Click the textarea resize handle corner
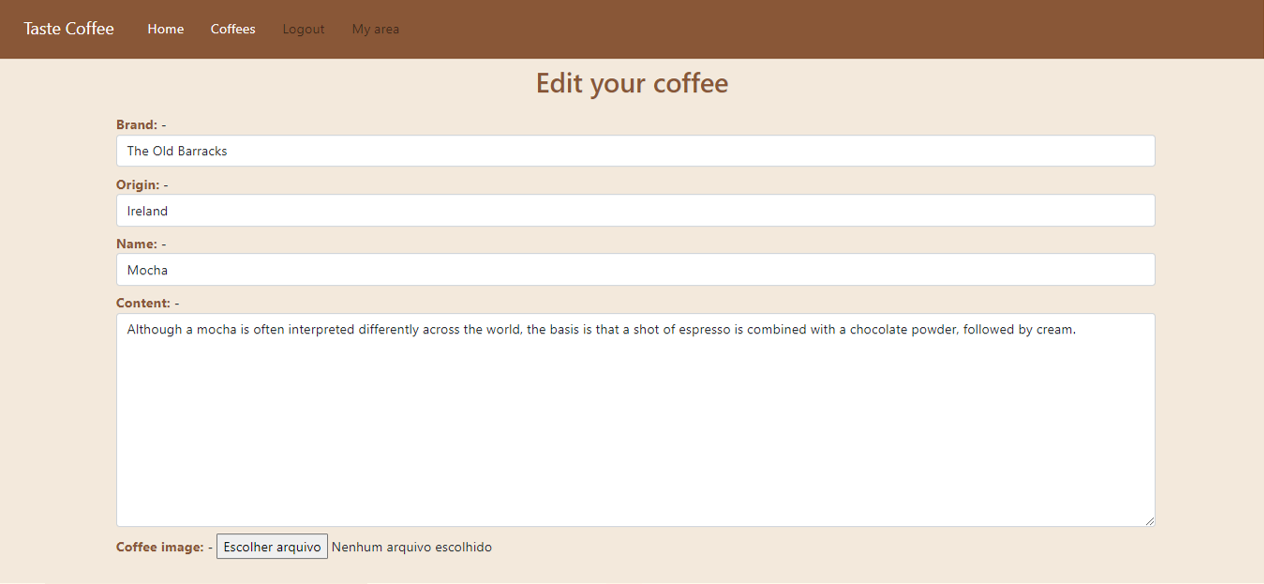 (x=1149, y=520)
